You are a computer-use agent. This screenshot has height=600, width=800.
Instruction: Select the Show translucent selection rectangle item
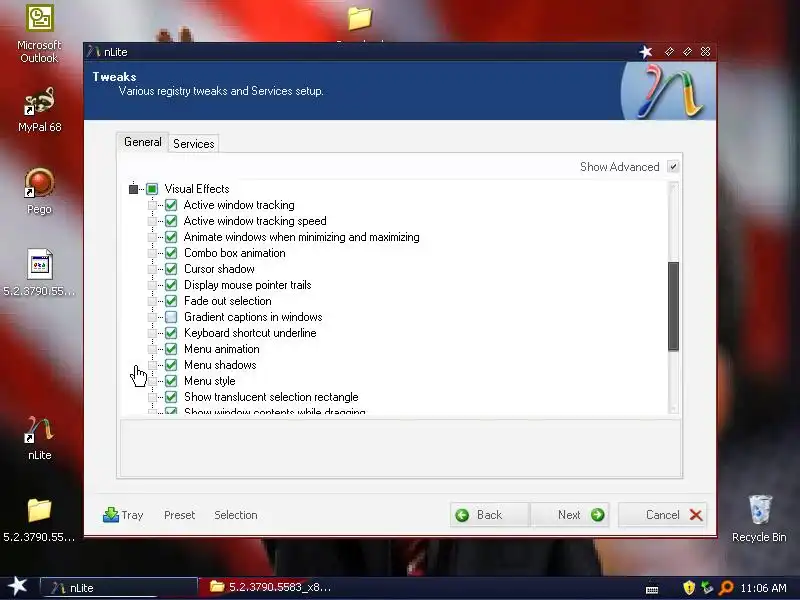tap(271, 397)
